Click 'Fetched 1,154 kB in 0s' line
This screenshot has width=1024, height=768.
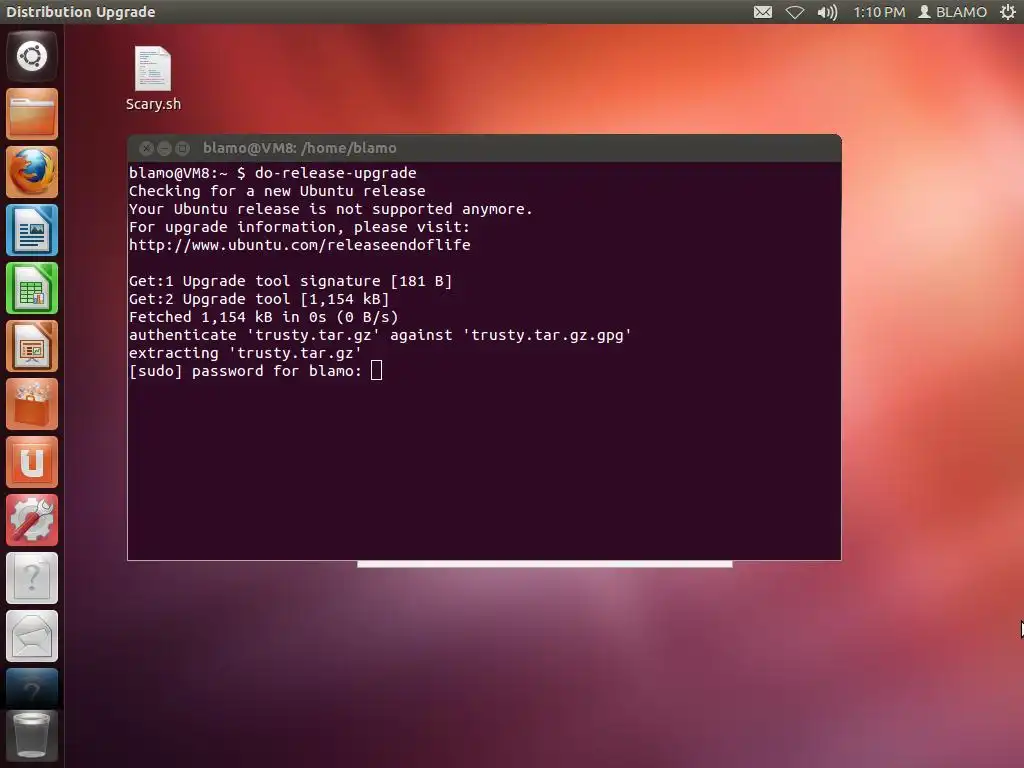(x=263, y=317)
